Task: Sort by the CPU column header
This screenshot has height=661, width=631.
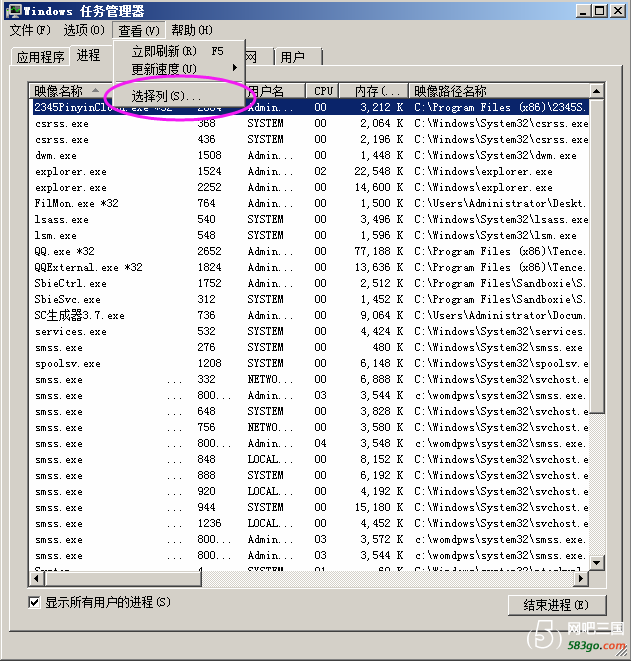Action: click(x=323, y=91)
